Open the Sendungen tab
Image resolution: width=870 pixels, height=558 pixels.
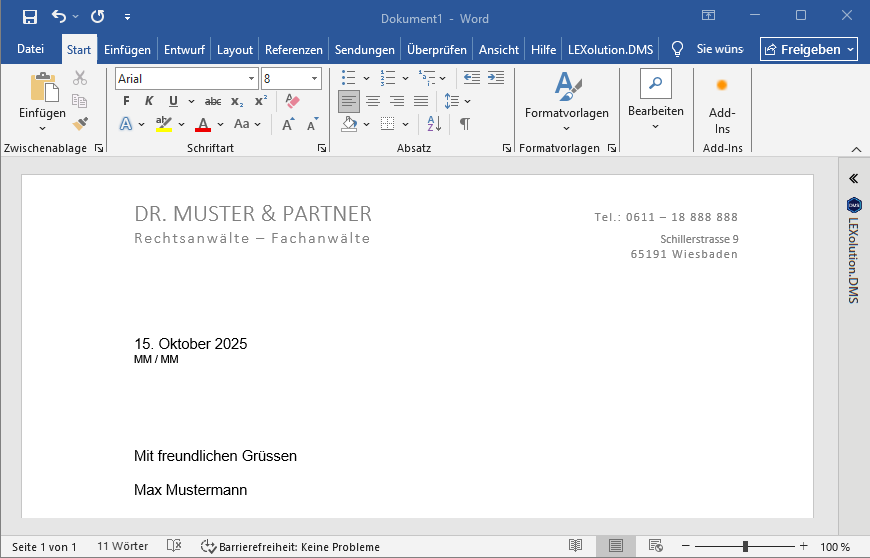click(365, 50)
